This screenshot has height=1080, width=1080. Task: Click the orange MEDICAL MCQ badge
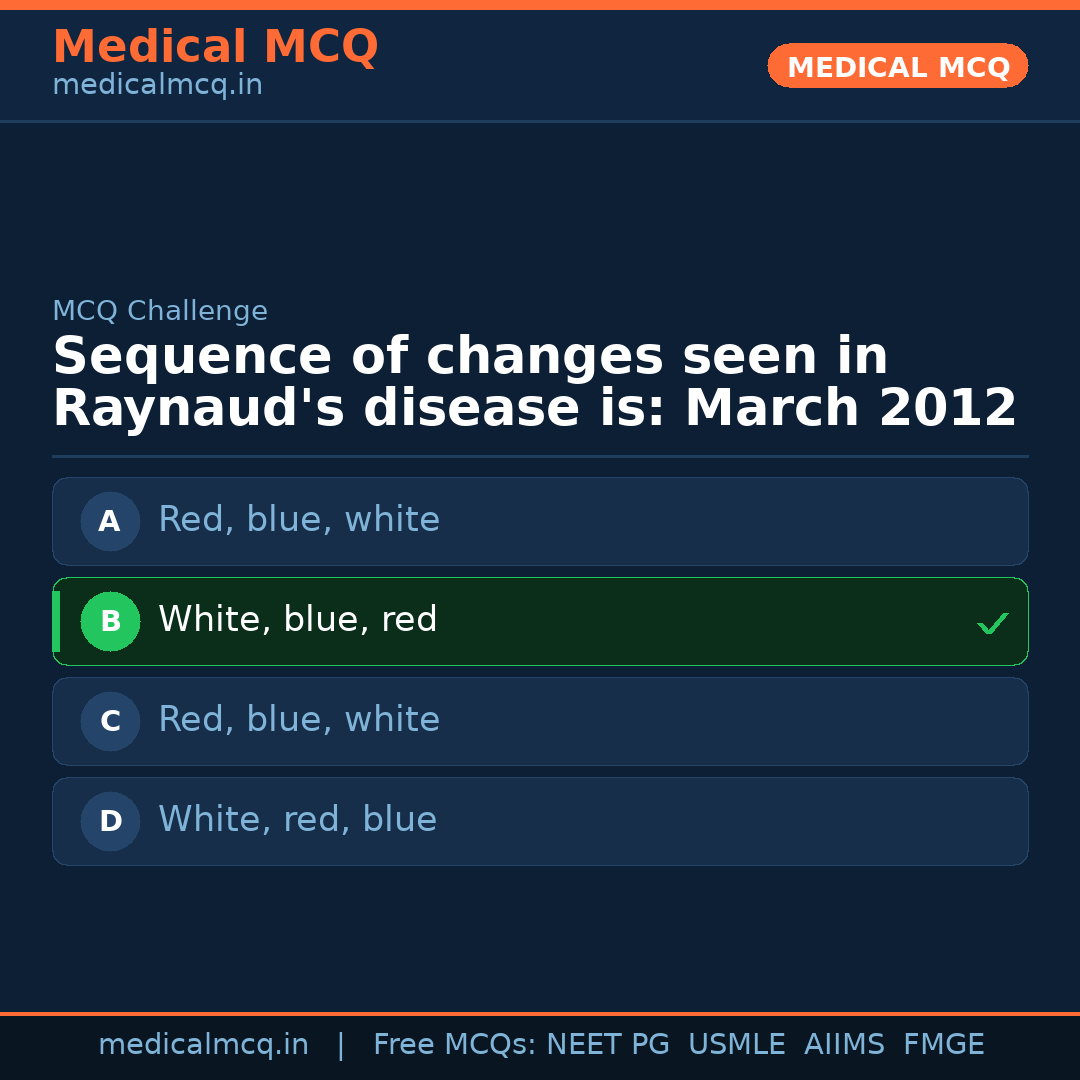897,66
